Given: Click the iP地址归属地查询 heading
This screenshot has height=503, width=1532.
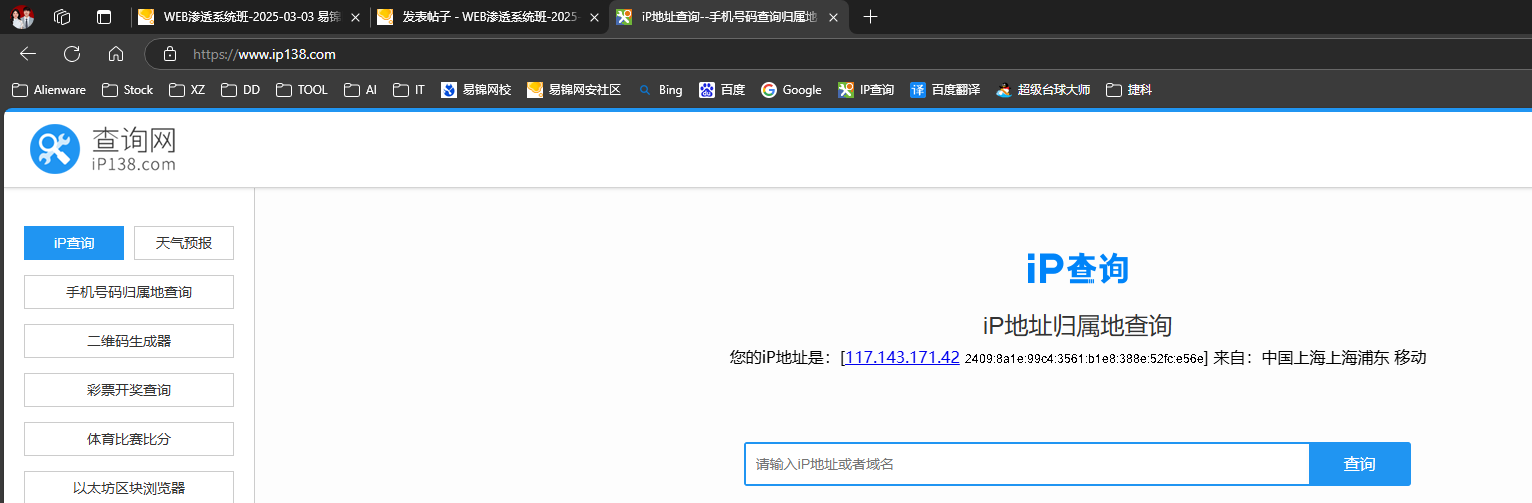Looking at the screenshot, I should [x=1077, y=325].
